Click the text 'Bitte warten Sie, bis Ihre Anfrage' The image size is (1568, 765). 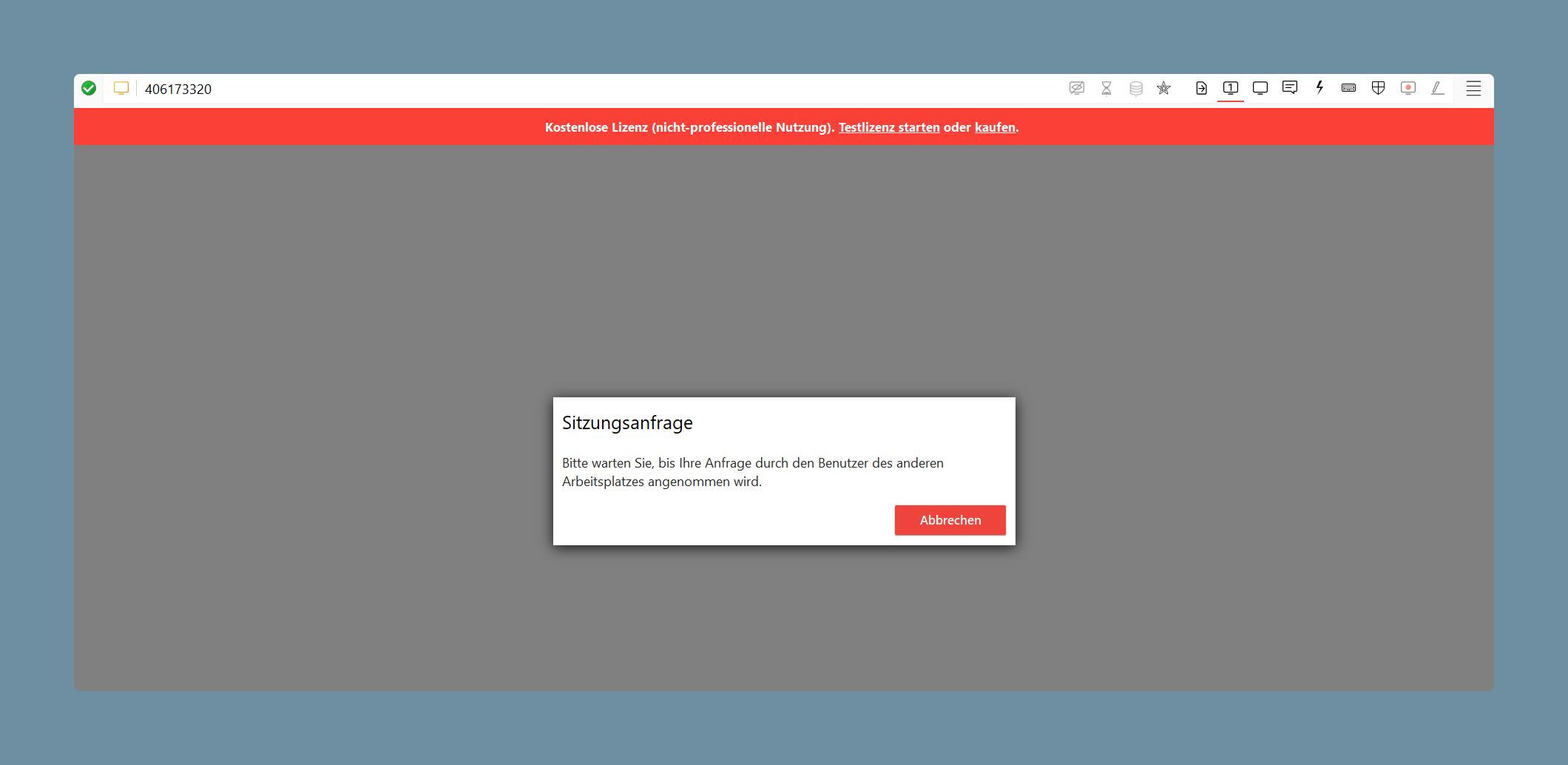coord(657,463)
